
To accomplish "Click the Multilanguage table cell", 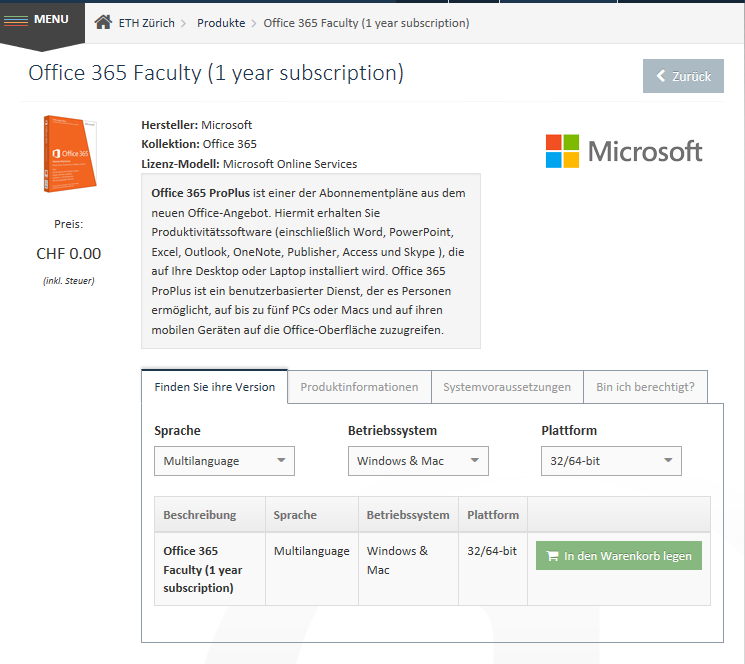I will point(312,569).
